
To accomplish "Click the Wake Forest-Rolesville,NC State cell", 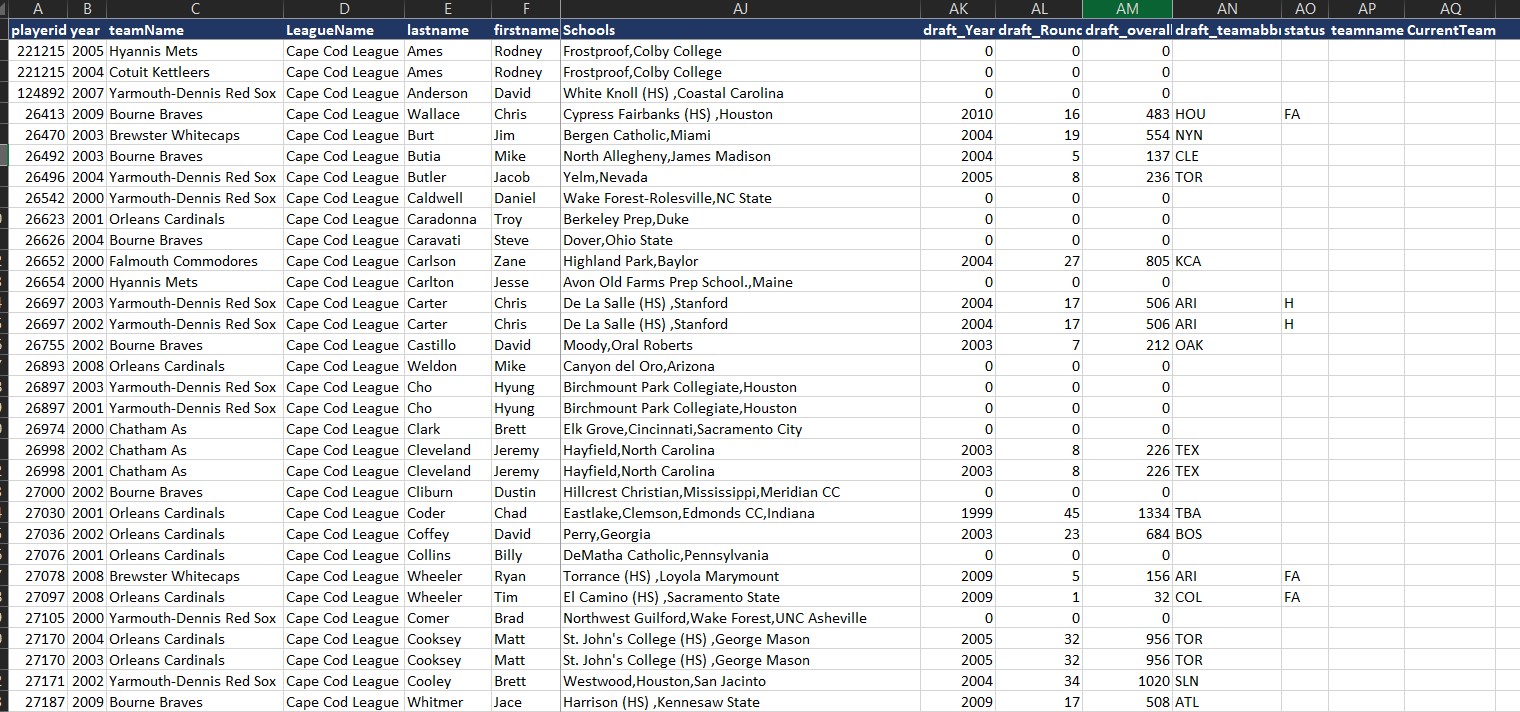I will [x=667, y=198].
